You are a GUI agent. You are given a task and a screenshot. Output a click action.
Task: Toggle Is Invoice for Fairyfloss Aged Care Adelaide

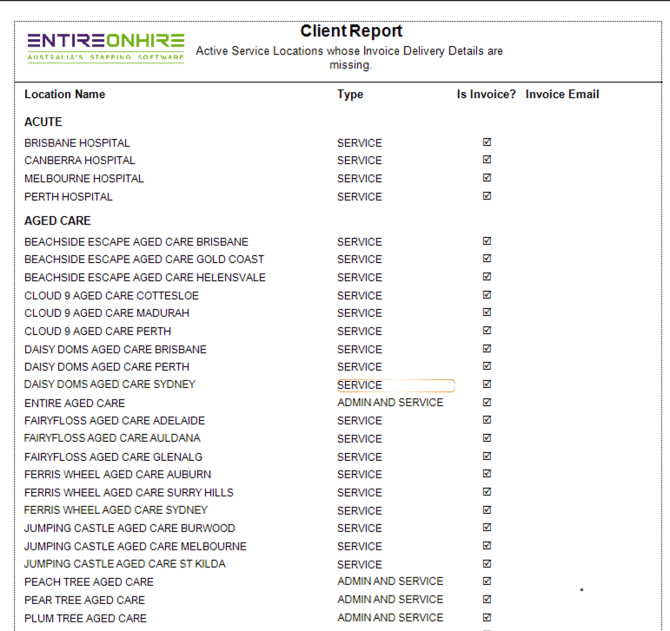click(487, 421)
